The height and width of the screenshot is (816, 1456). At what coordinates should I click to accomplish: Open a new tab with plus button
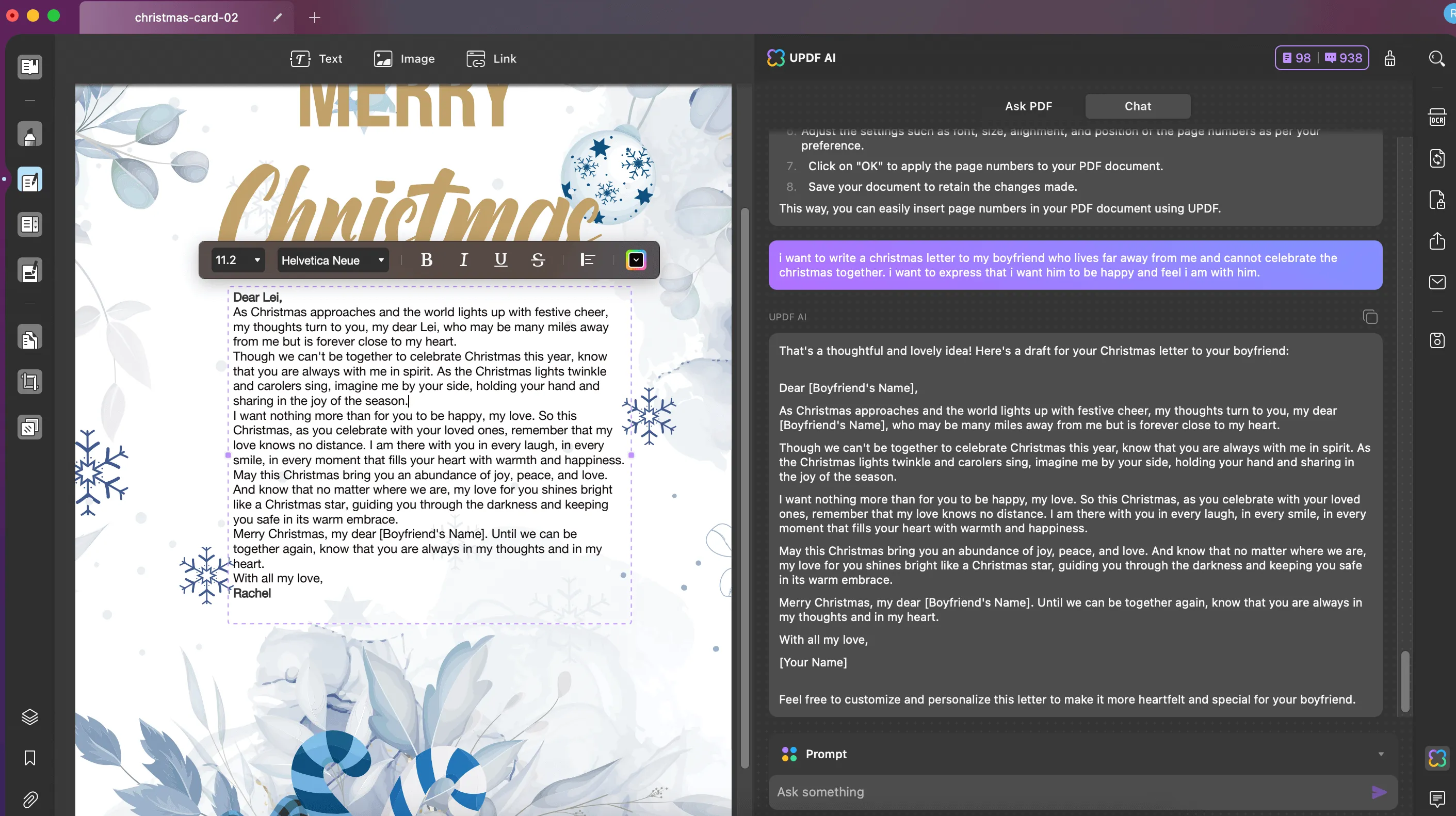tap(315, 18)
